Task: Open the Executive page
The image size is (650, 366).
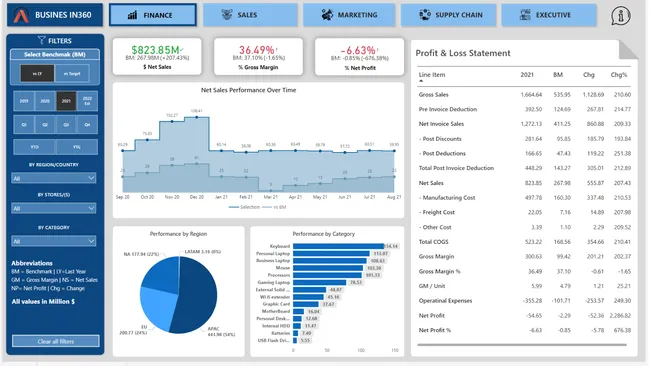Action: (549, 15)
